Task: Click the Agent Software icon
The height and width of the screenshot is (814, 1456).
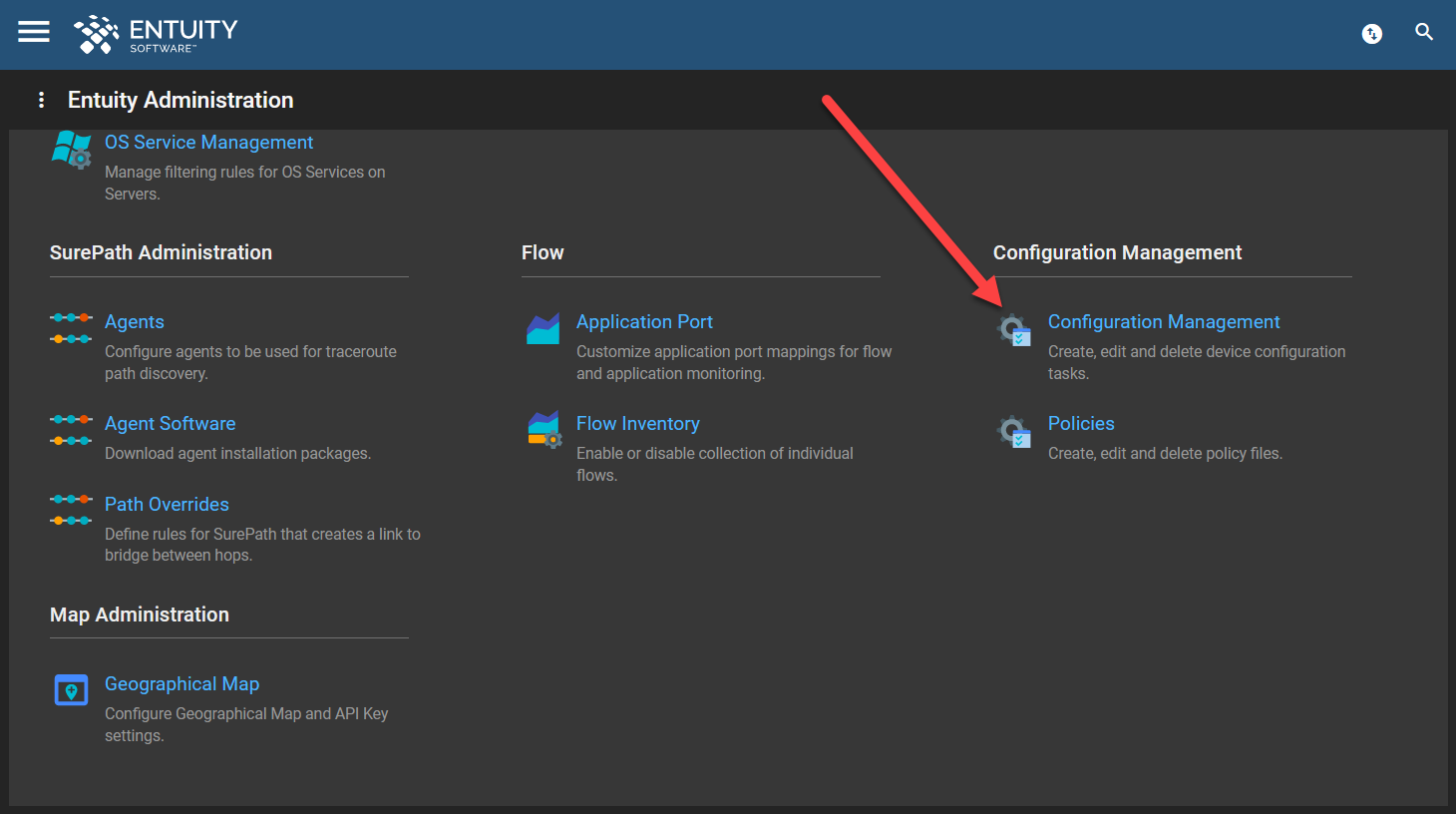Action: pyautogui.click(x=70, y=431)
